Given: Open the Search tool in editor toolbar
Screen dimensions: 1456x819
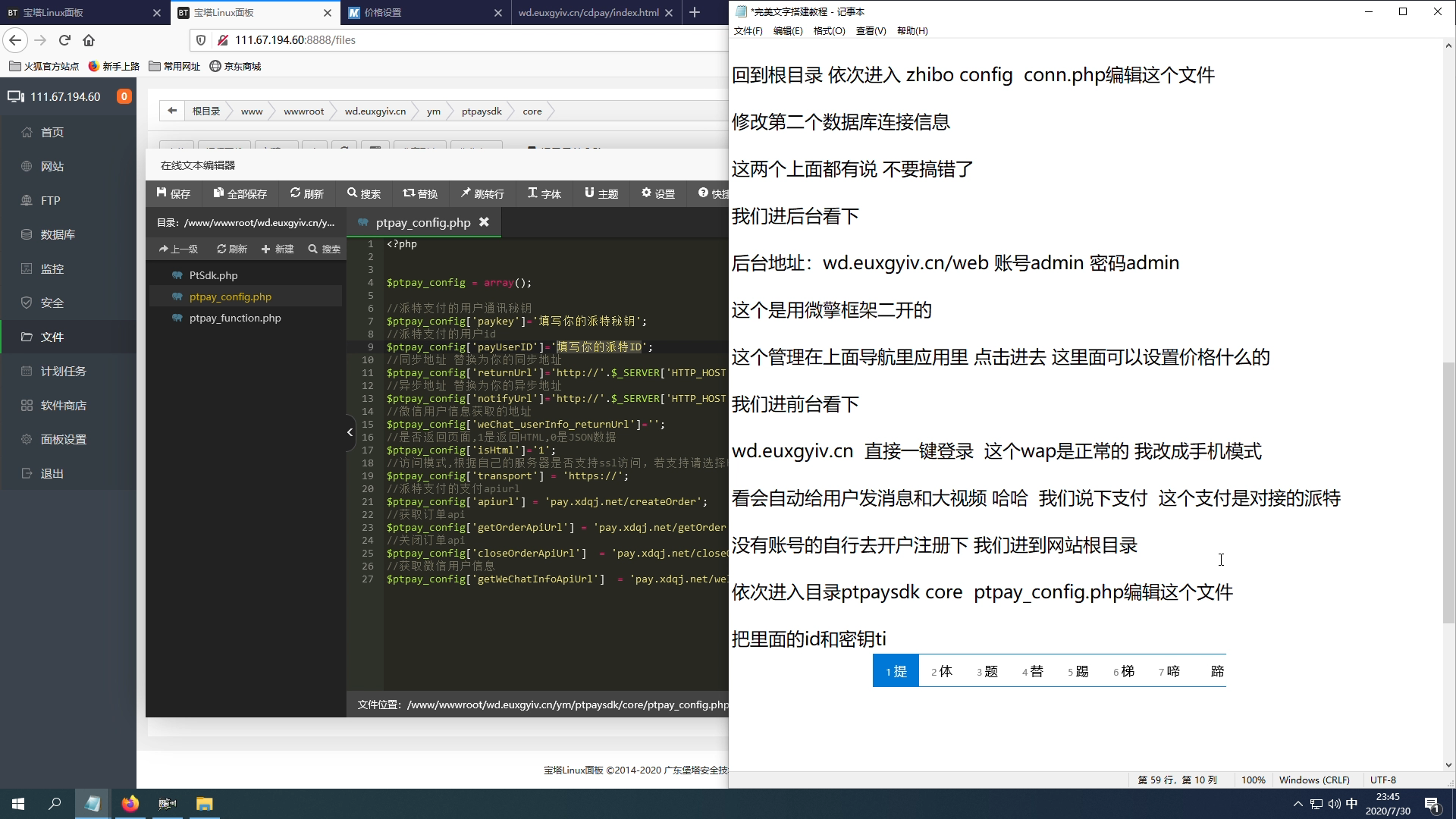Looking at the screenshot, I should click(364, 193).
